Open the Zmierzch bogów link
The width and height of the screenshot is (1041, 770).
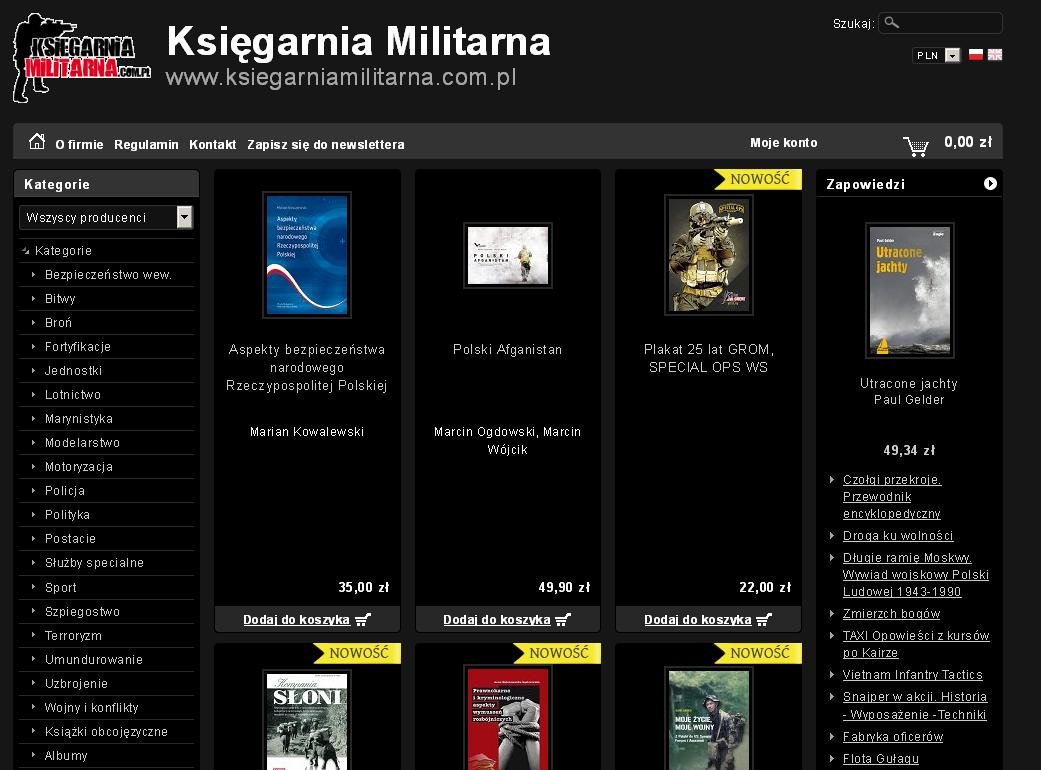[891, 614]
